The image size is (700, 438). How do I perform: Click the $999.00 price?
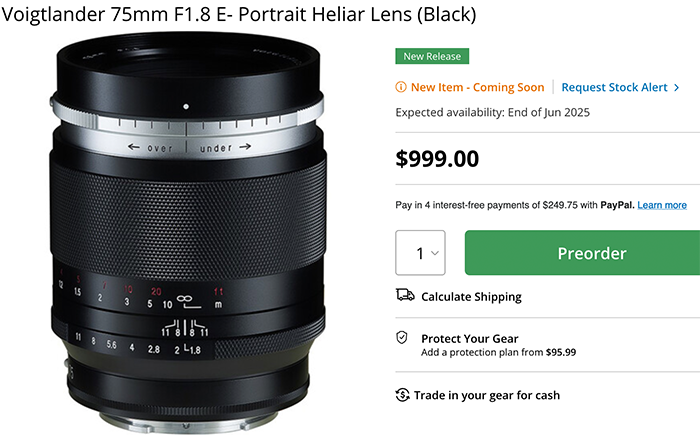(437, 159)
